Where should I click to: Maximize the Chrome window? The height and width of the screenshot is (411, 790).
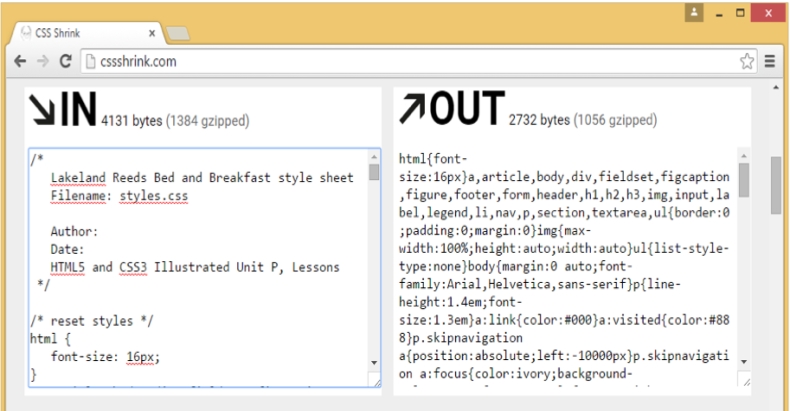(x=740, y=13)
